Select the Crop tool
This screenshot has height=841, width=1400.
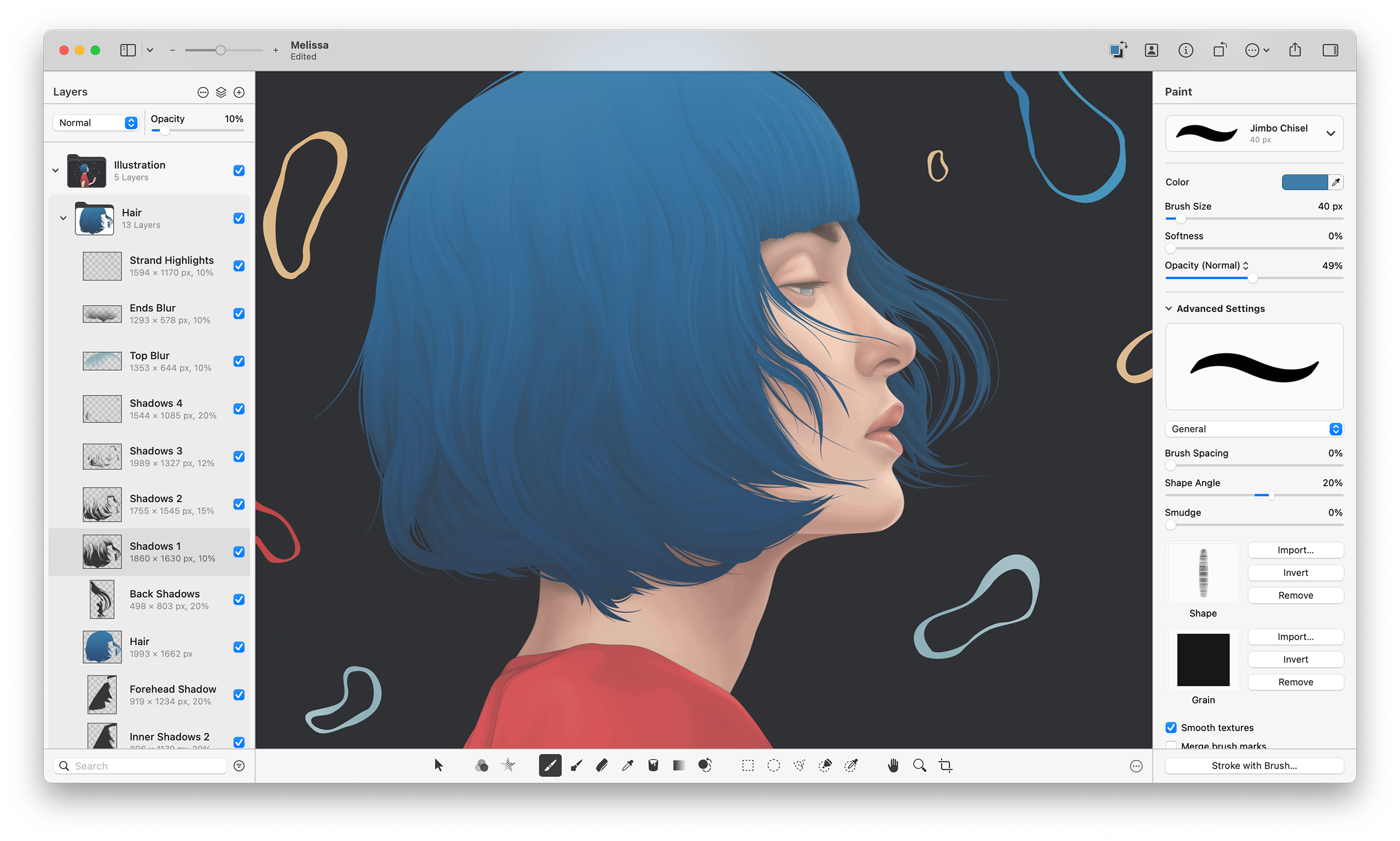click(x=945, y=766)
